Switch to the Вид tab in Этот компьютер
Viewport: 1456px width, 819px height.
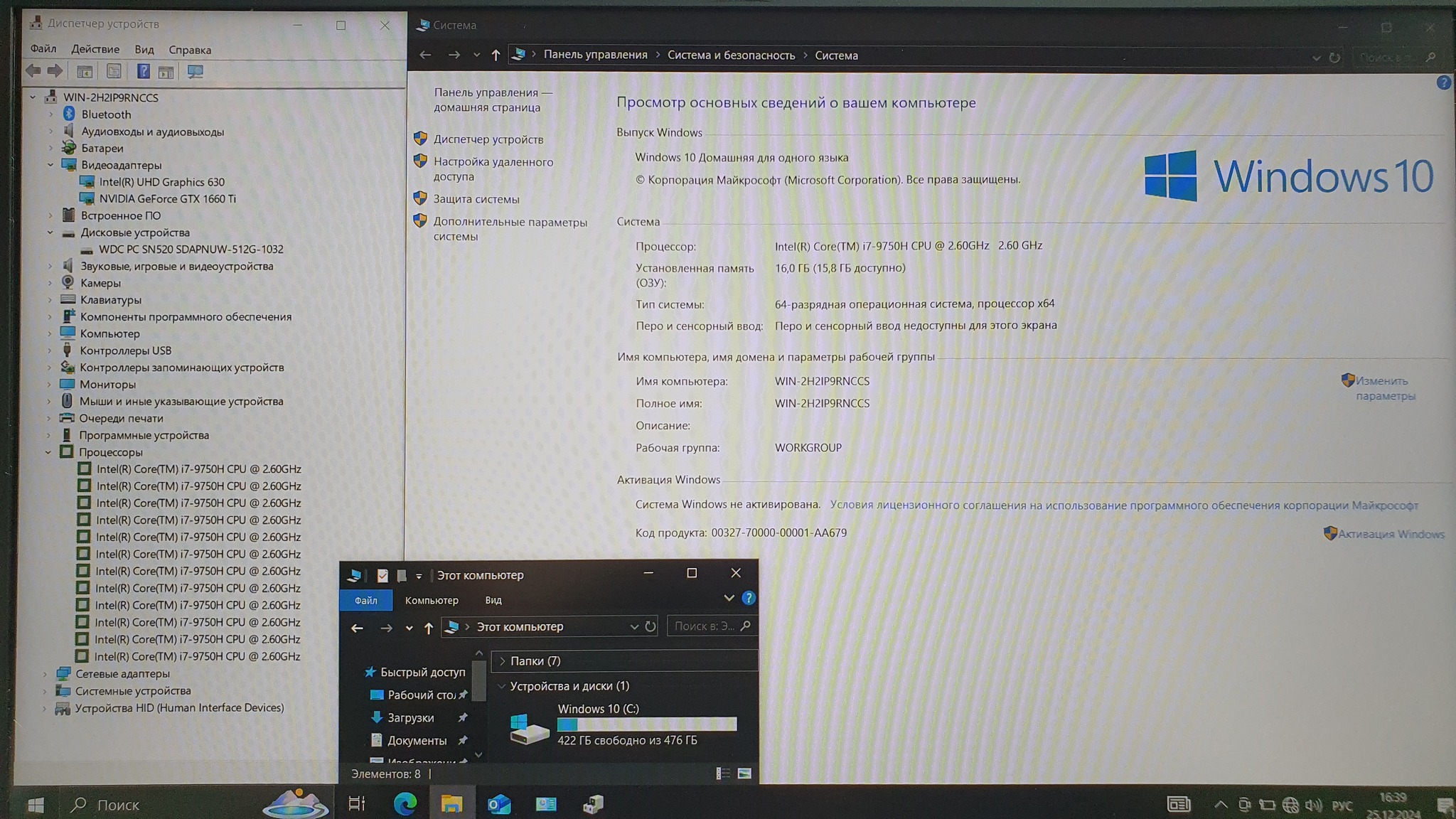tap(493, 600)
